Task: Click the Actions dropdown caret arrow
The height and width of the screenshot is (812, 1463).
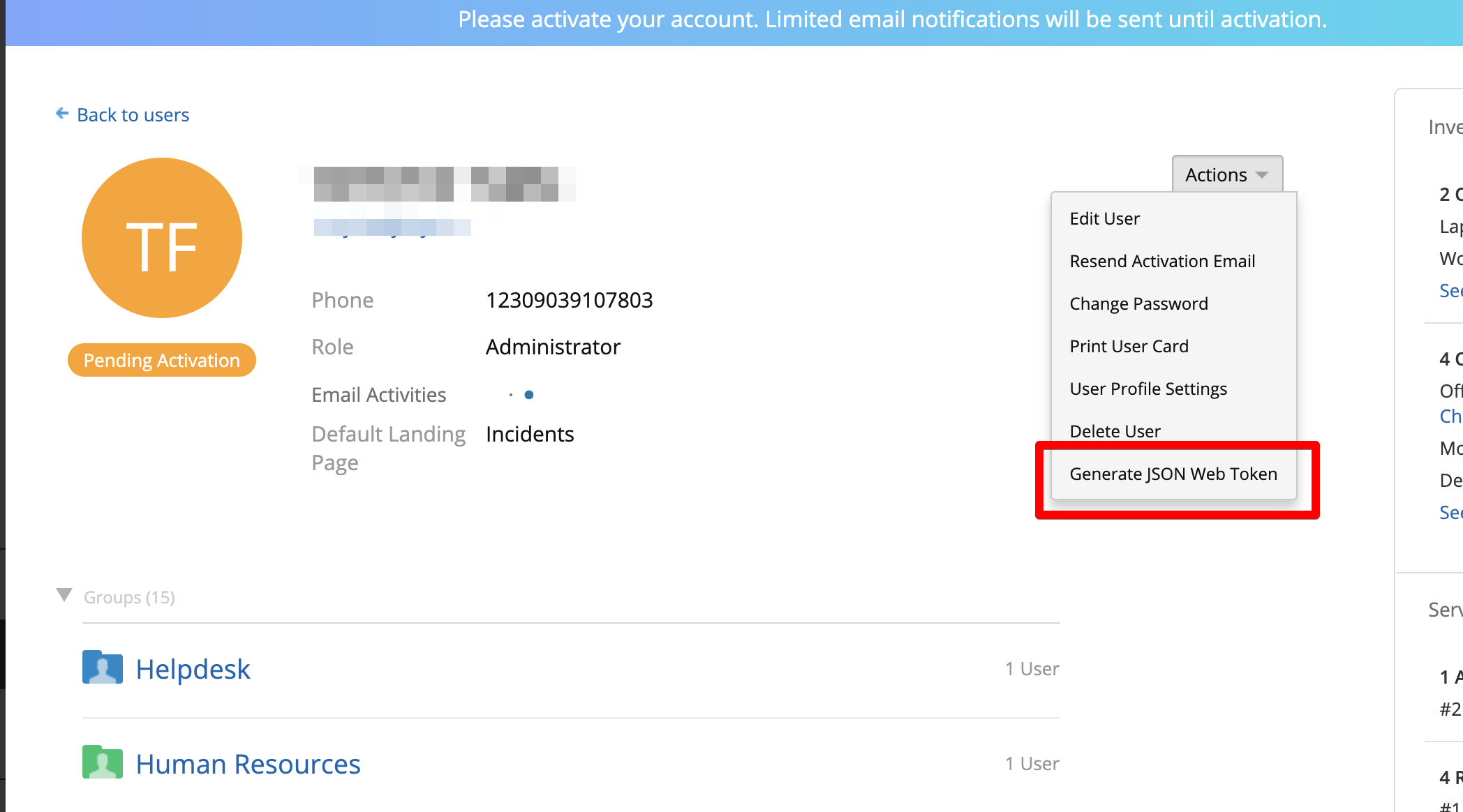Action: pyautogui.click(x=1262, y=175)
